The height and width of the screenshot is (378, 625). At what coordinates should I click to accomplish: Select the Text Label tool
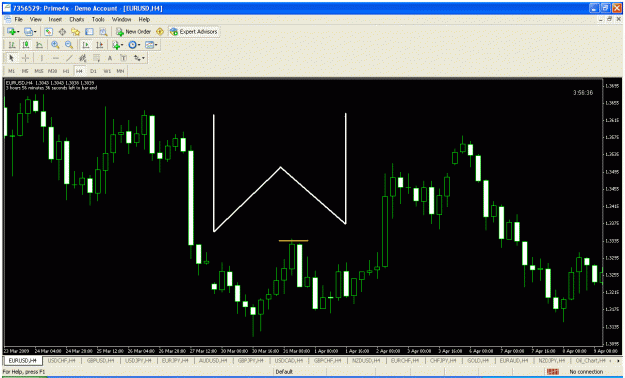click(x=123, y=58)
